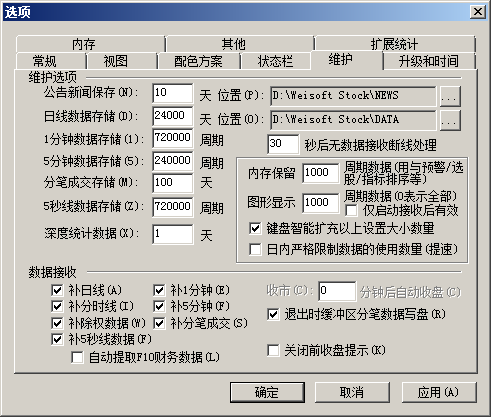Confirm settings with the 确定 button
The width and height of the screenshot is (491, 417).
pyautogui.click(x=267, y=392)
